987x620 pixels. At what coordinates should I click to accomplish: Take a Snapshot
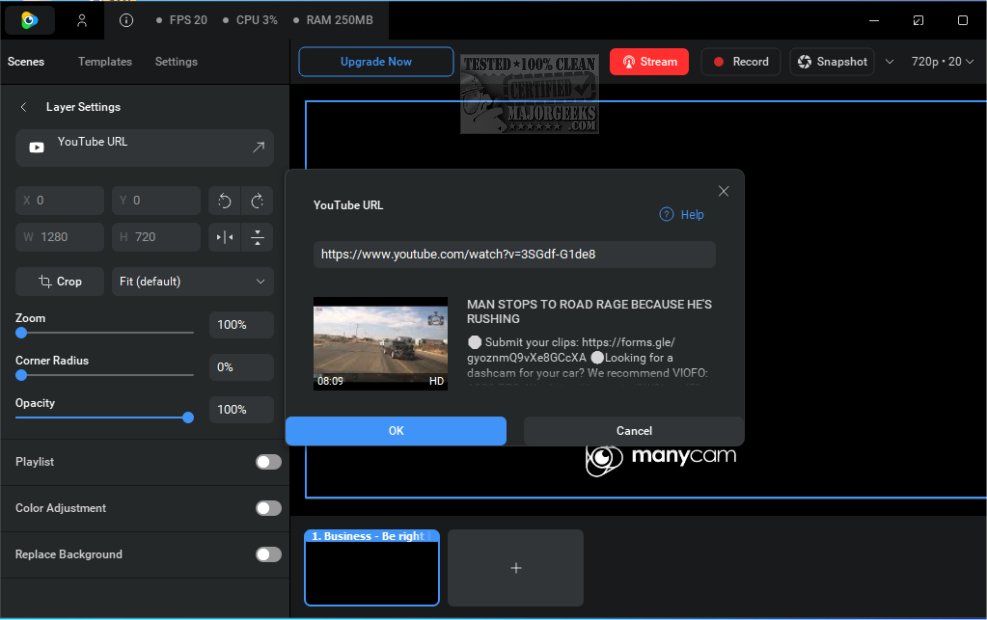(x=832, y=62)
